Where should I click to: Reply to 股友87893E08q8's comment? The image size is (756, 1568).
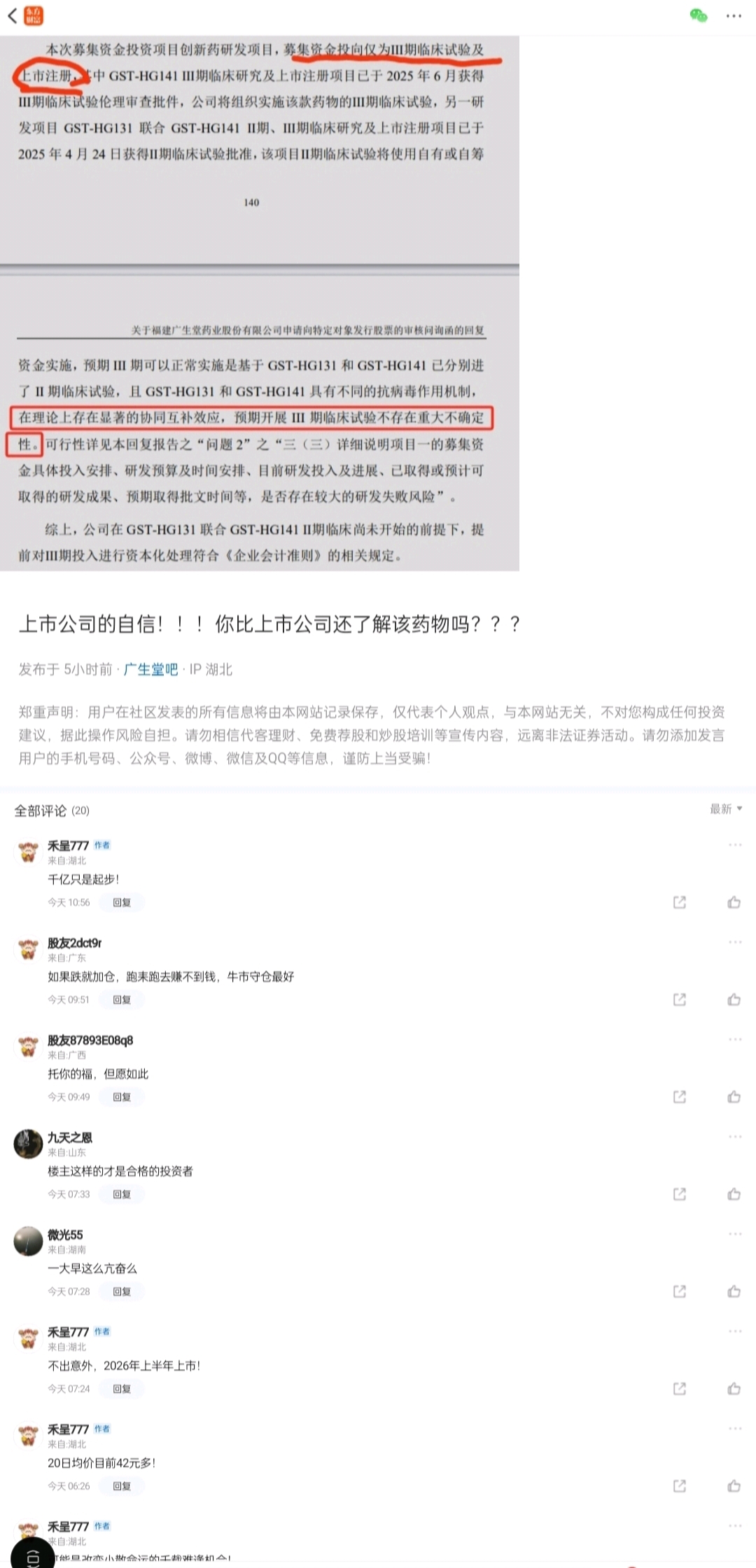[x=122, y=1097]
